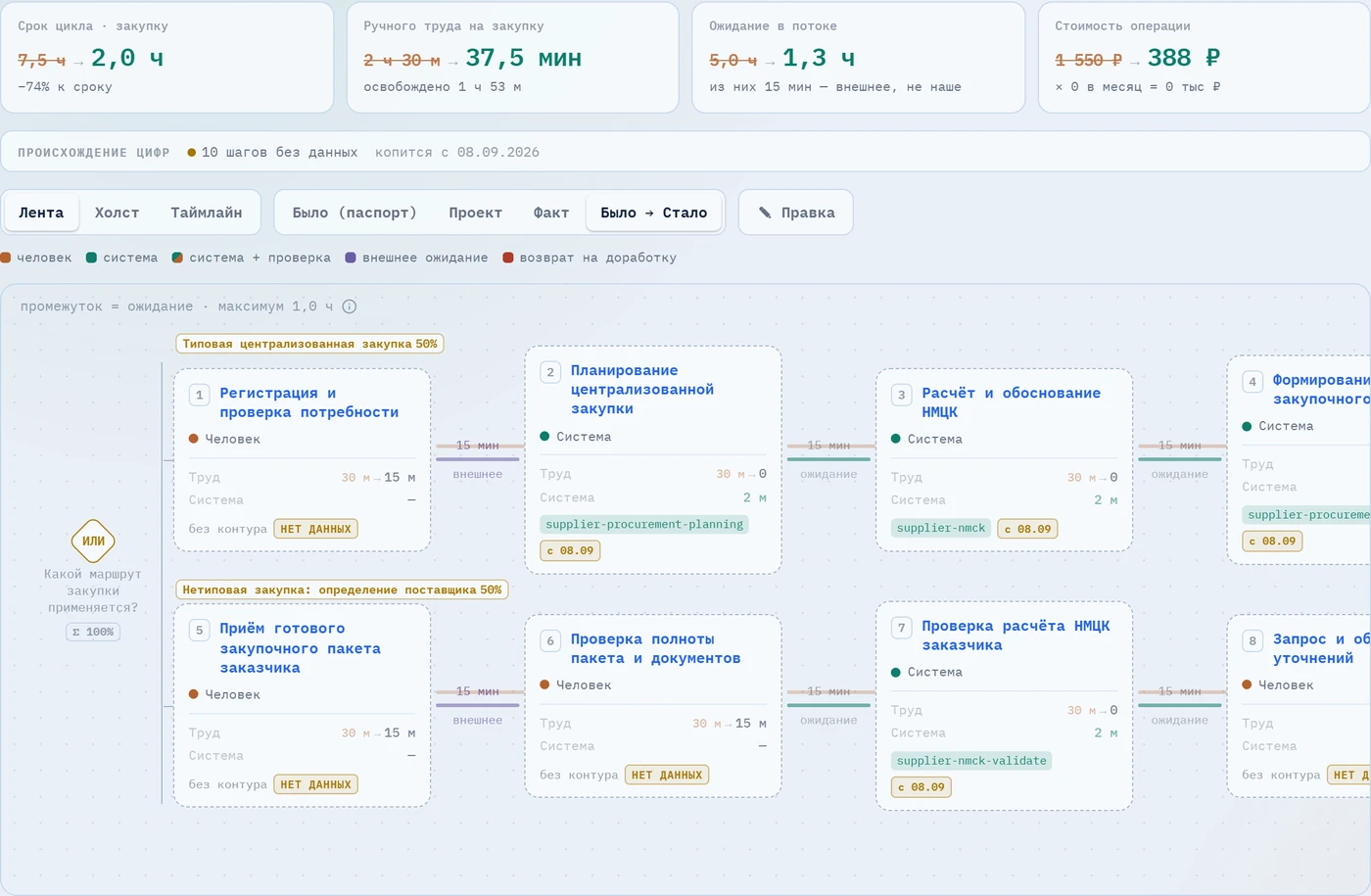
Task: Select the Было → Стало comparison tab
Action: tap(654, 212)
